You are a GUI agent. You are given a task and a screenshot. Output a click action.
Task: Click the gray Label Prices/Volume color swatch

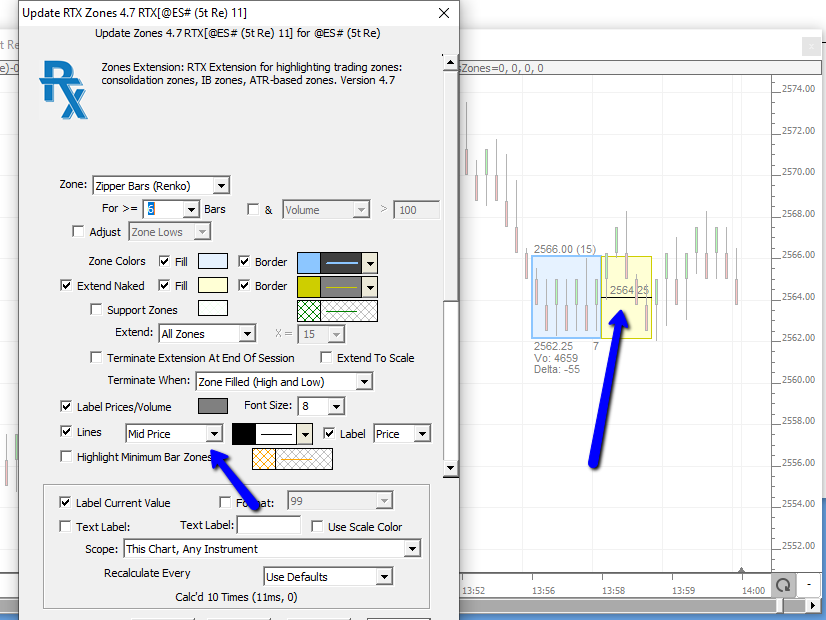coord(213,406)
